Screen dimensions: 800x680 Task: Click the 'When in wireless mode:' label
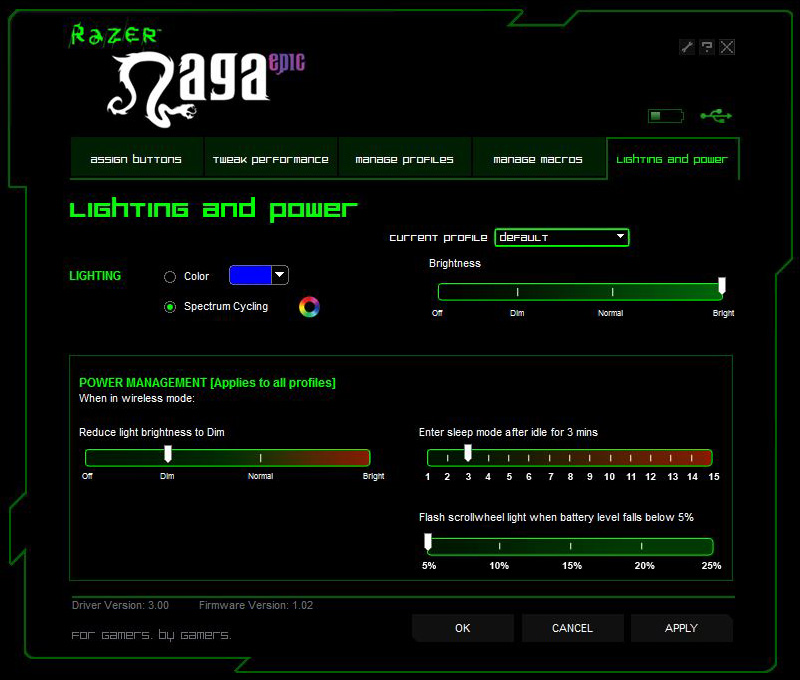pos(137,398)
